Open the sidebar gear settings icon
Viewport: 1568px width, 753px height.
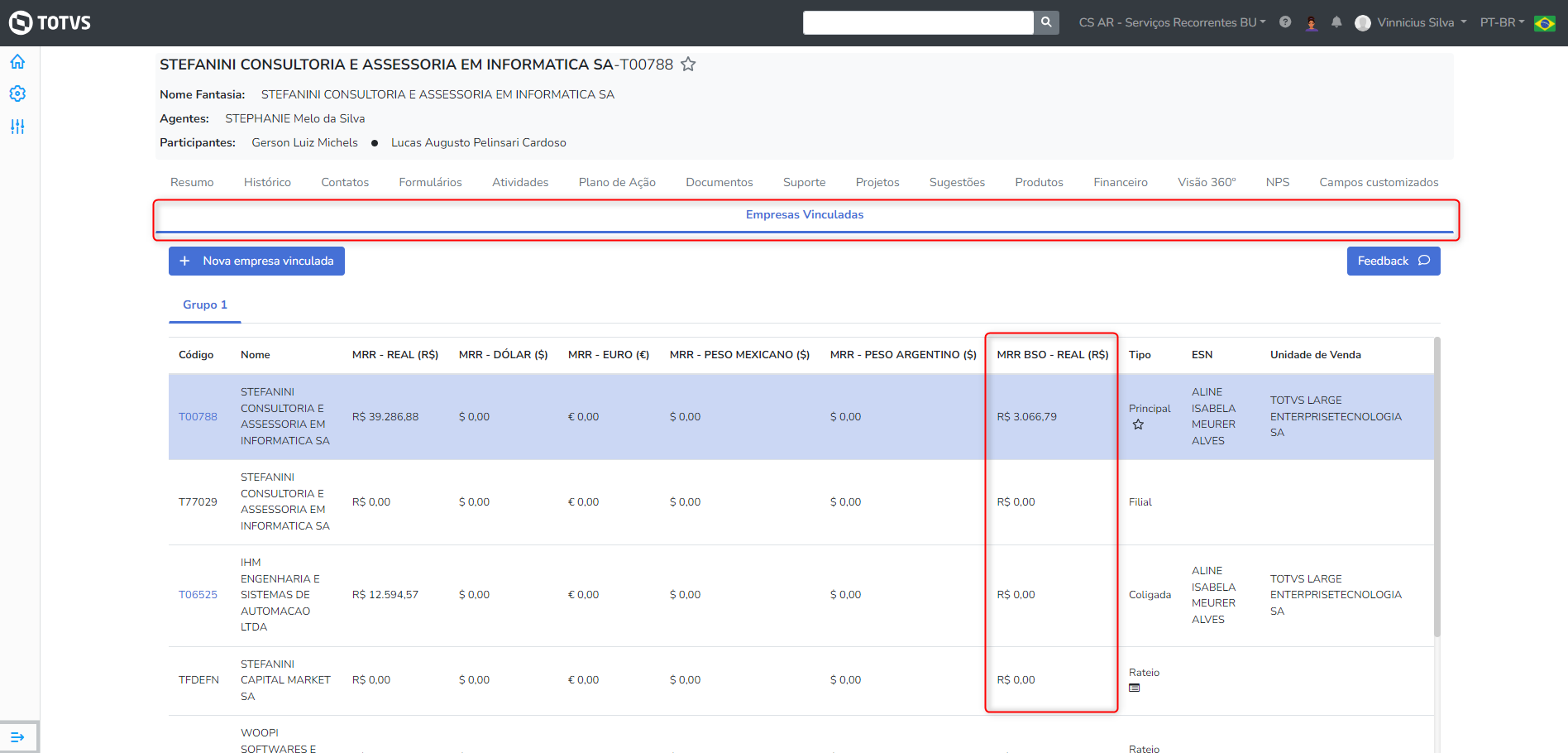(x=17, y=94)
